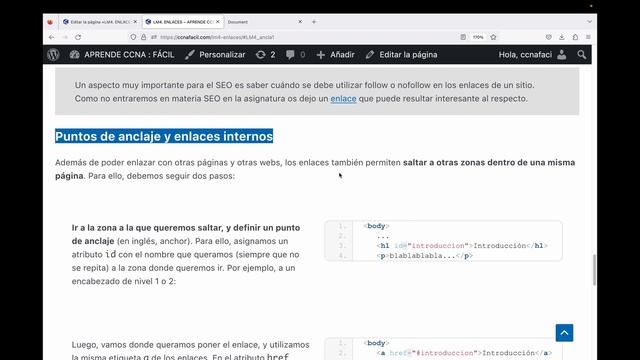The image size is (640, 360).
Task: Open the downloads panel
Action: [x=562, y=37]
